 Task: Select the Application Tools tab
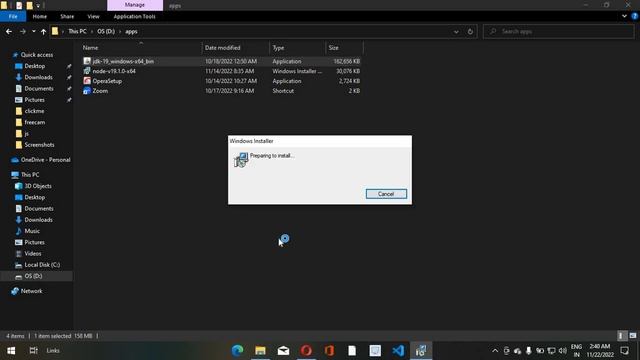coord(134,16)
